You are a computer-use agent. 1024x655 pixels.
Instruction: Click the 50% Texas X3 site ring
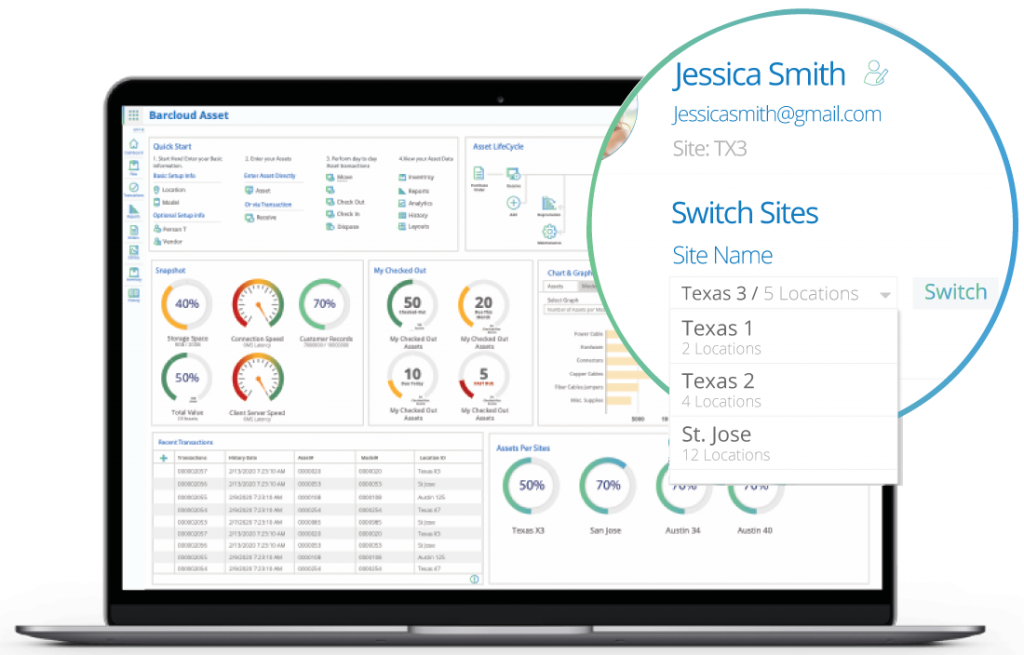531,485
